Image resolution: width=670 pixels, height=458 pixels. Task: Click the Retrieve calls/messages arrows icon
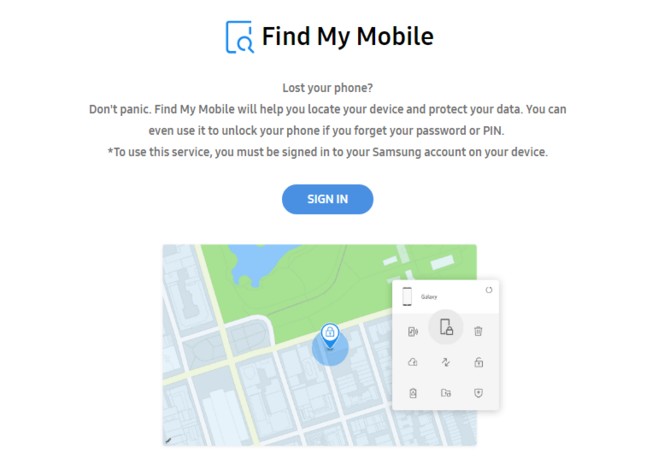pos(446,362)
